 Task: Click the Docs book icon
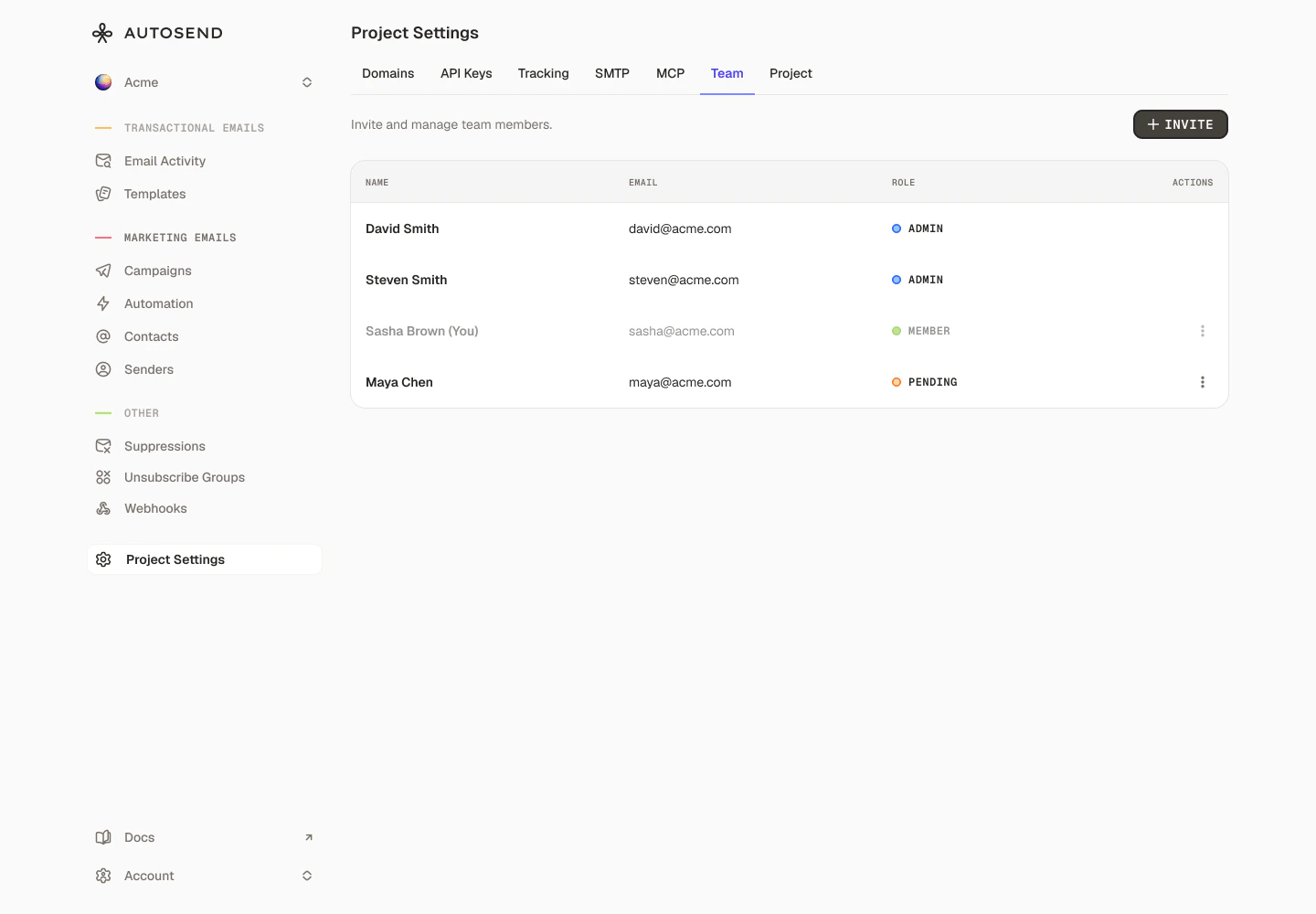tap(103, 837)
